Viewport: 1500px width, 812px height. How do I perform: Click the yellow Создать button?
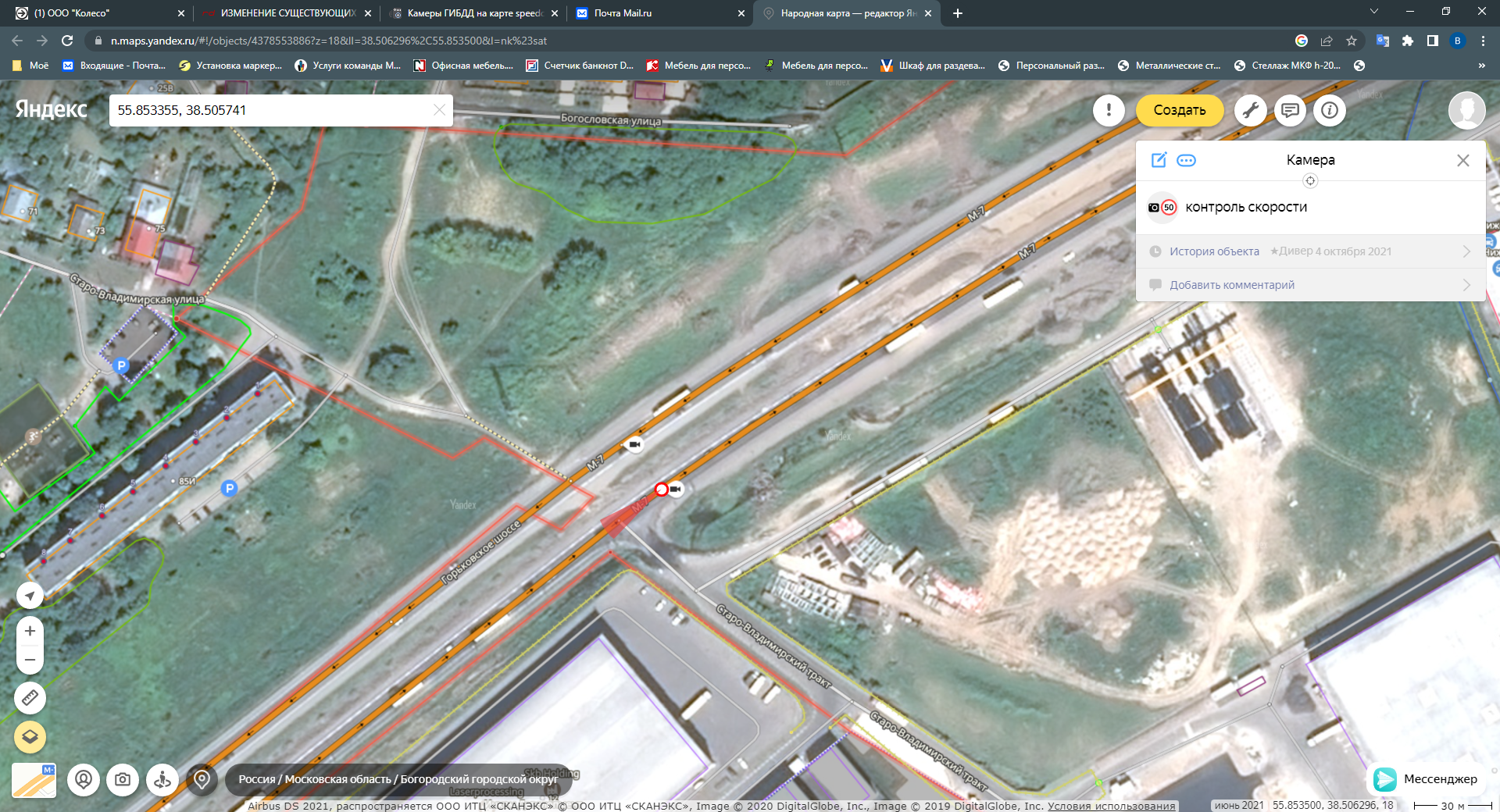1179,110
